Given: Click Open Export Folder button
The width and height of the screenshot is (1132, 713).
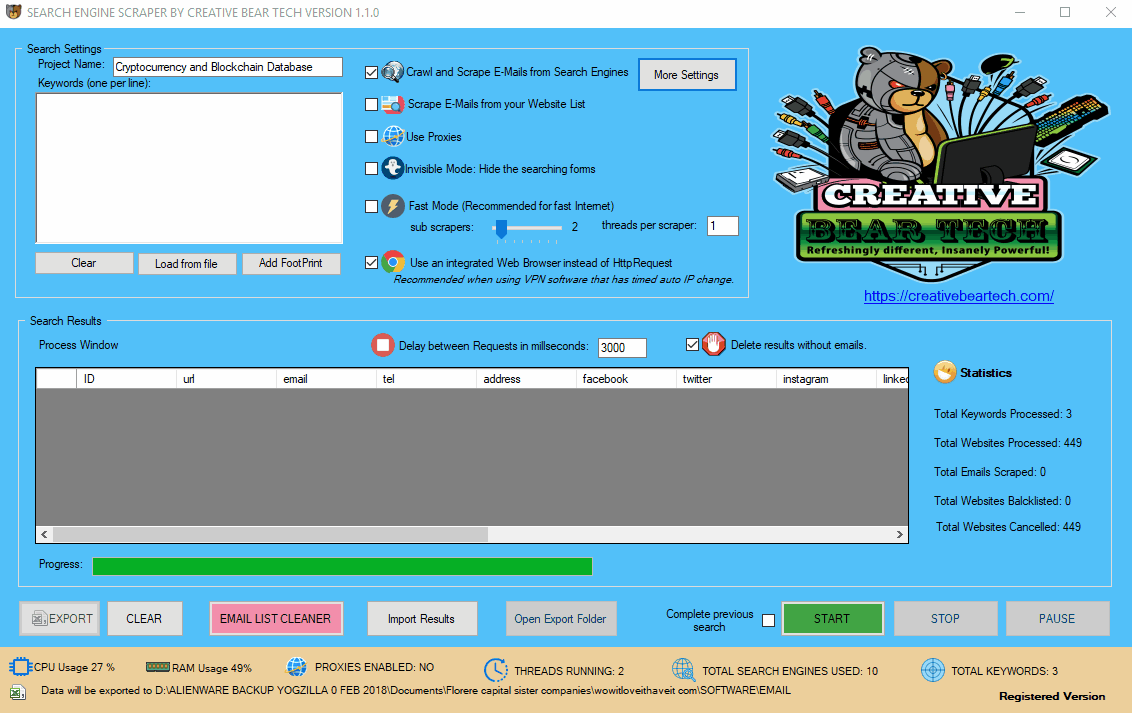Looking at the screenshot, I should (561, 618).
